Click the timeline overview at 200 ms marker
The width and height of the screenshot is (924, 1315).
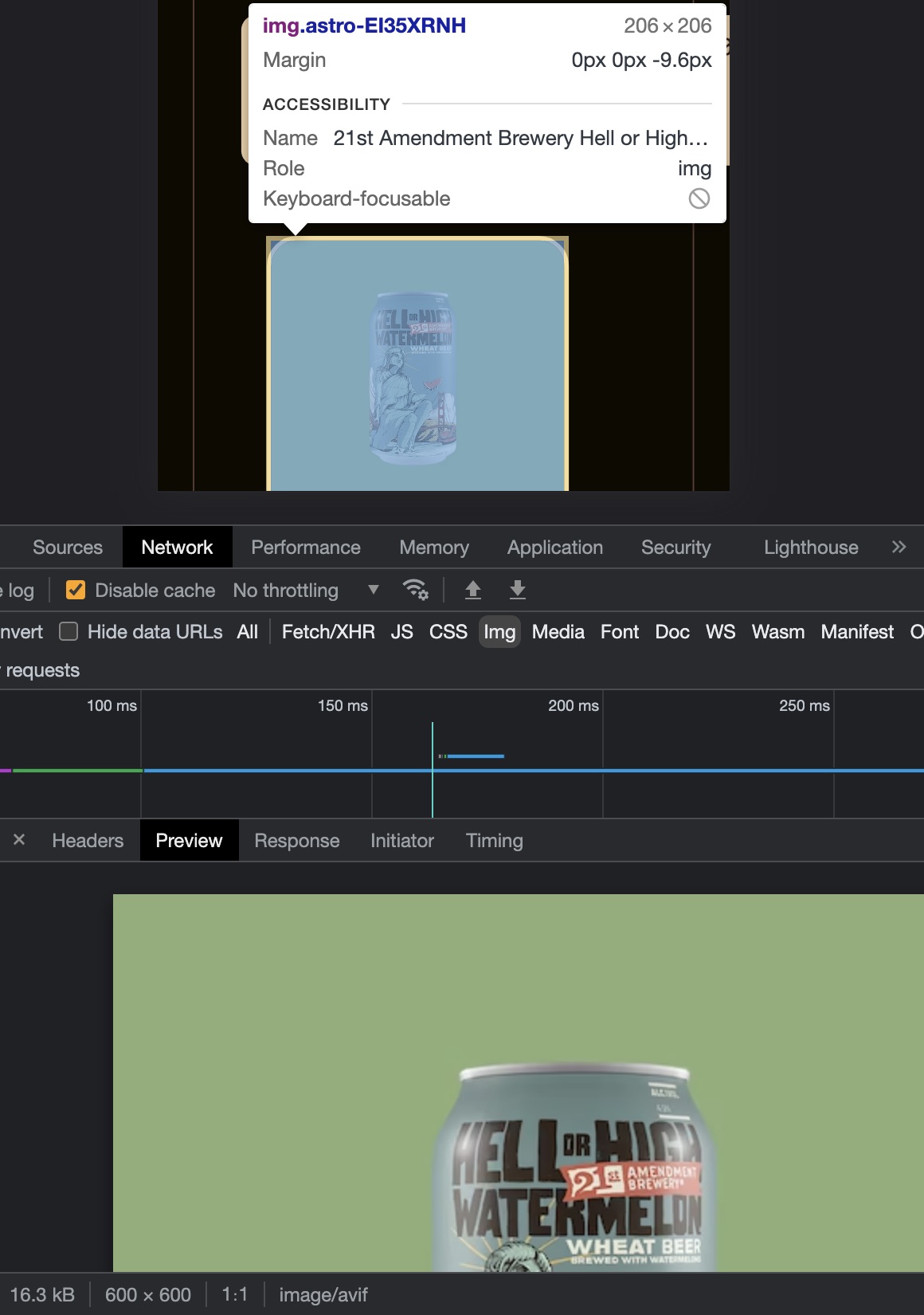574,706
